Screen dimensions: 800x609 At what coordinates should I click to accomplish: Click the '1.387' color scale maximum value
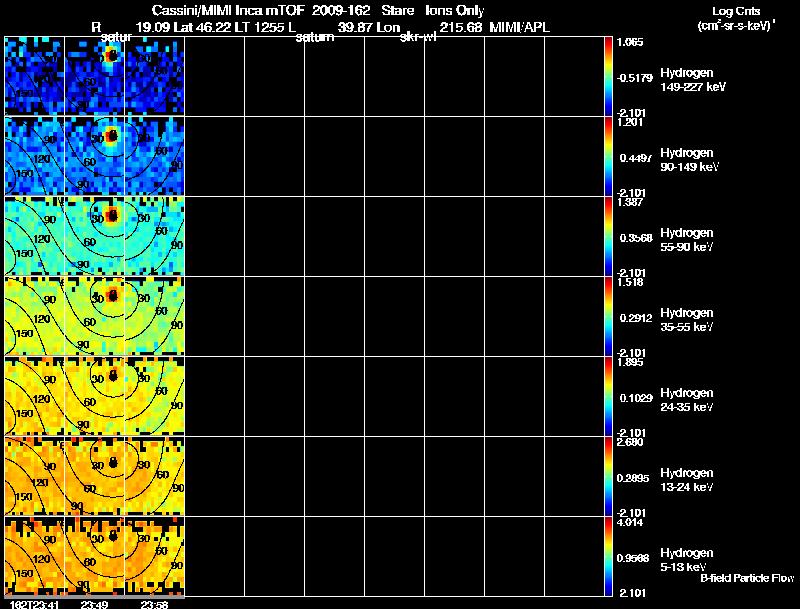coord(630,202)
